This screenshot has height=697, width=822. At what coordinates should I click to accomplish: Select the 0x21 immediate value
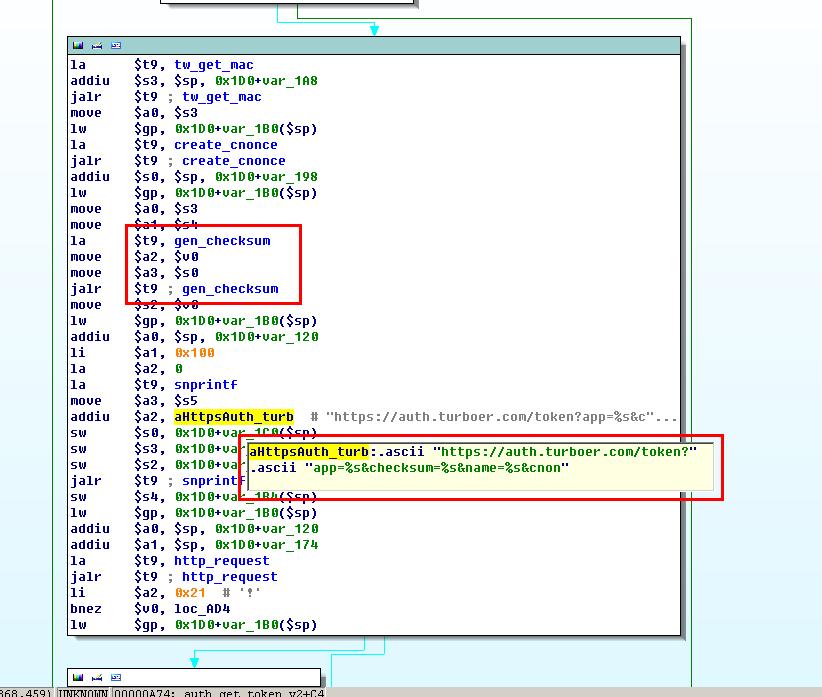point(190,593)
